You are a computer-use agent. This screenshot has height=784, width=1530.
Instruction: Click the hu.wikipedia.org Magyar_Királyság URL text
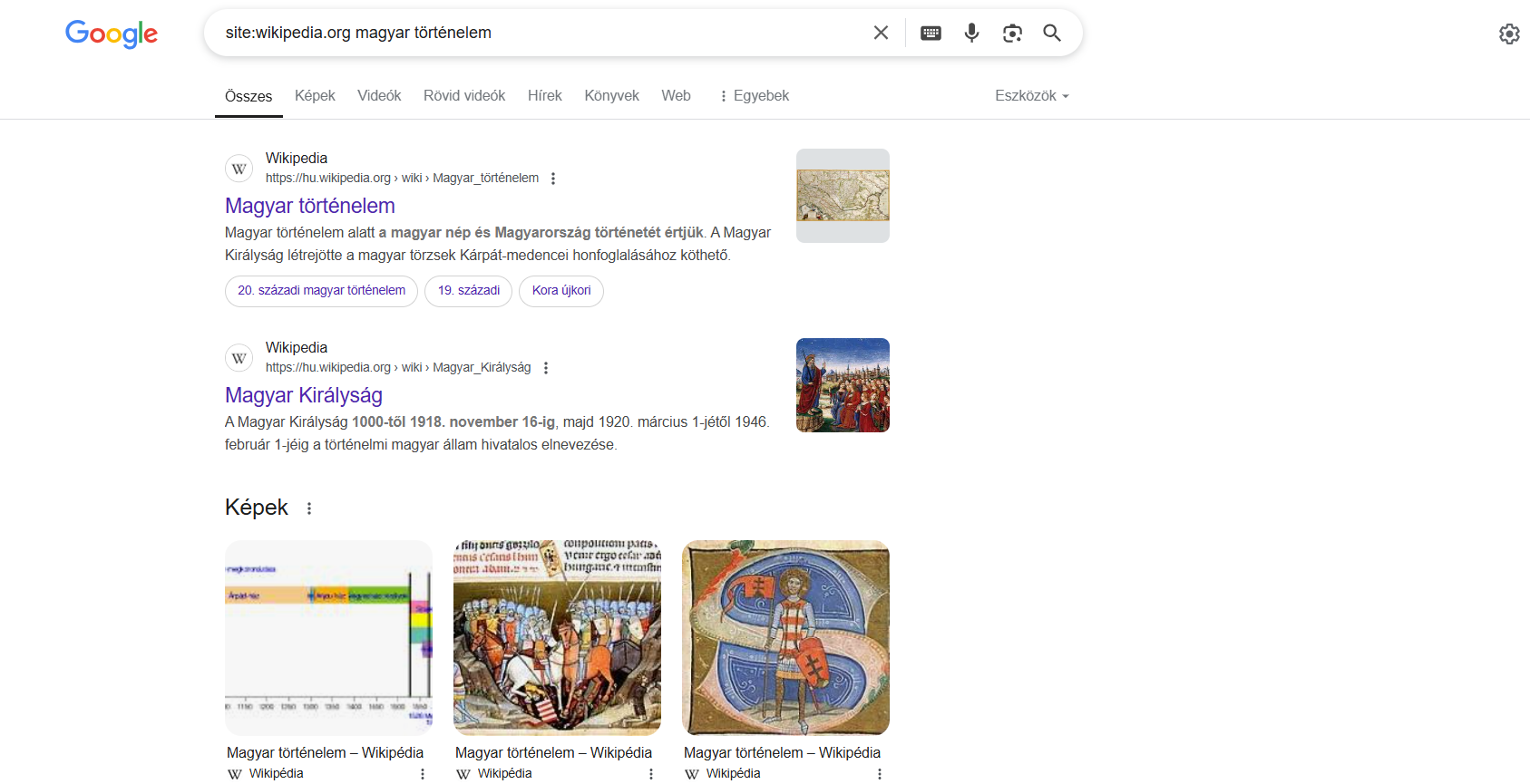[x=398, y=368]
